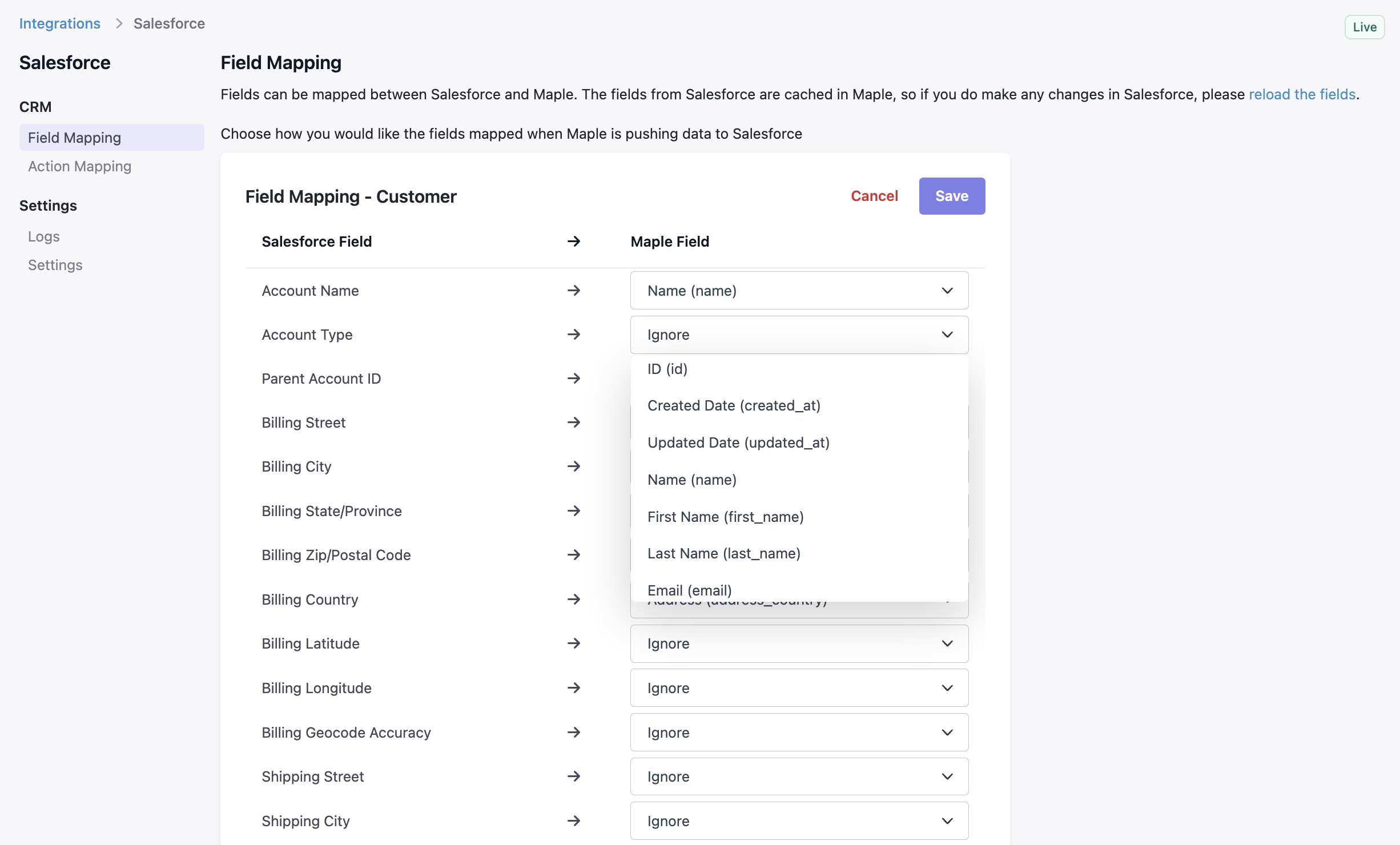Pick the Email (email) option
The image size is (1400, 845).
(689, 590)
